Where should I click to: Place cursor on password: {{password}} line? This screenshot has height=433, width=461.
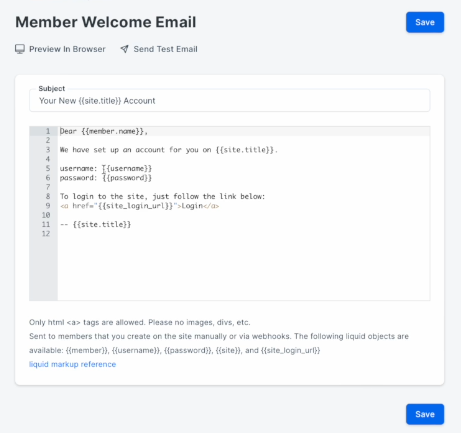(106, 178)
